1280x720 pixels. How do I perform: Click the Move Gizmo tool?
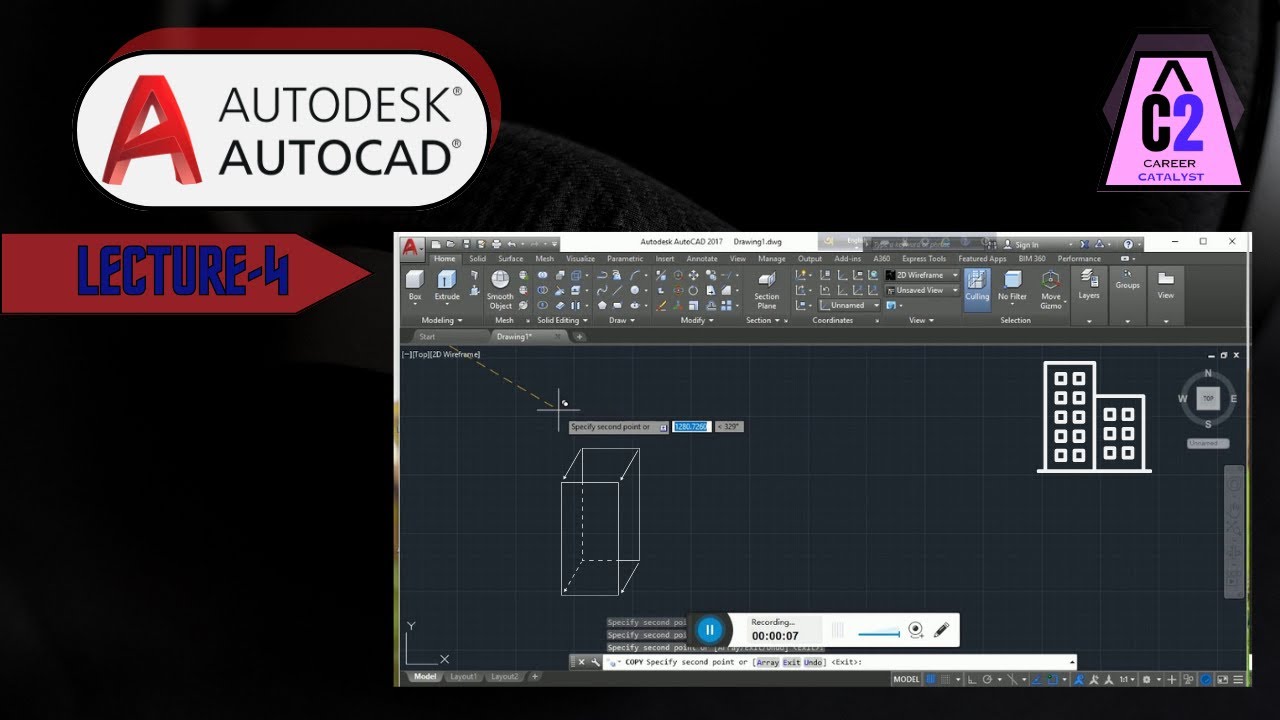click(1050, 289)
